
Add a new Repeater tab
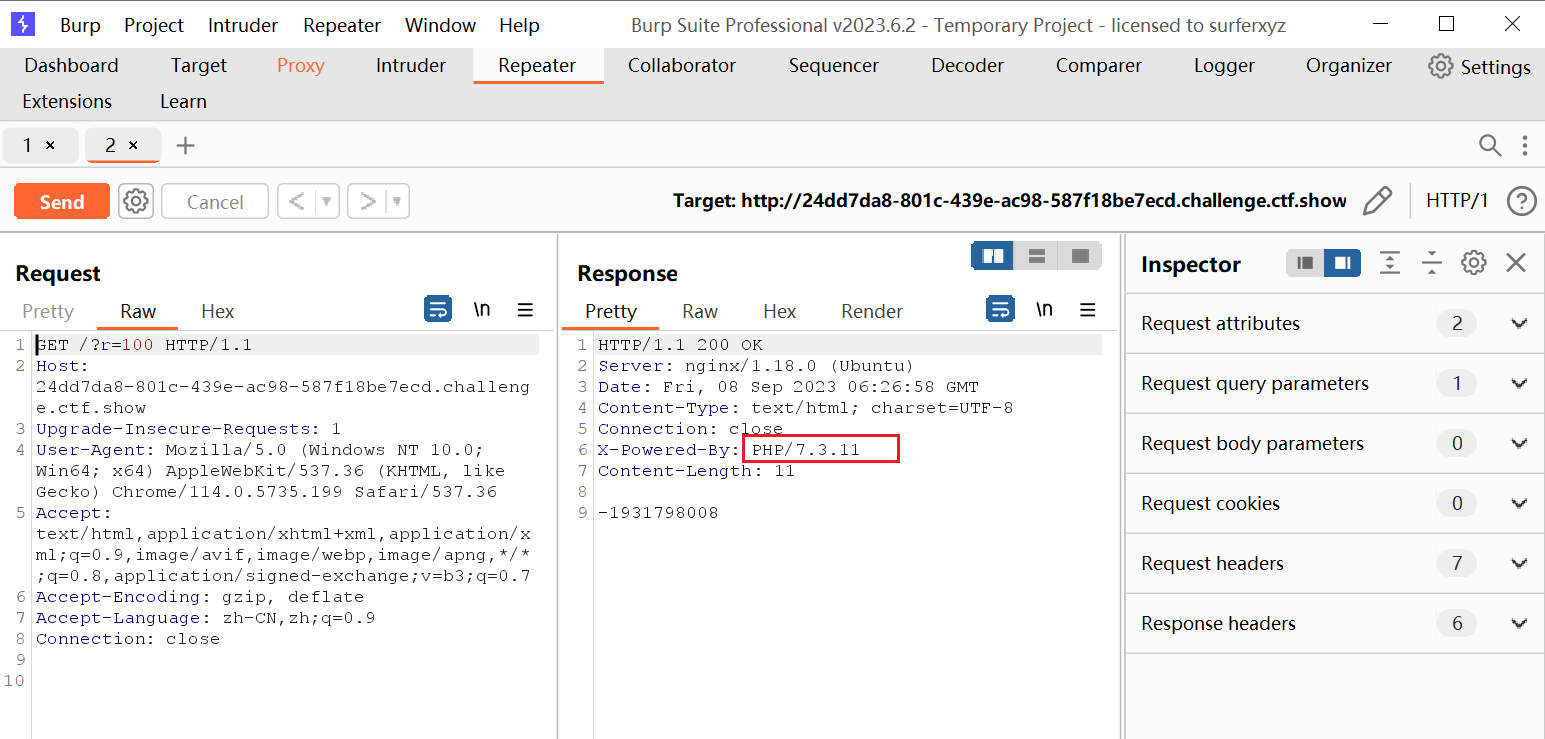(x=185, y=146)
